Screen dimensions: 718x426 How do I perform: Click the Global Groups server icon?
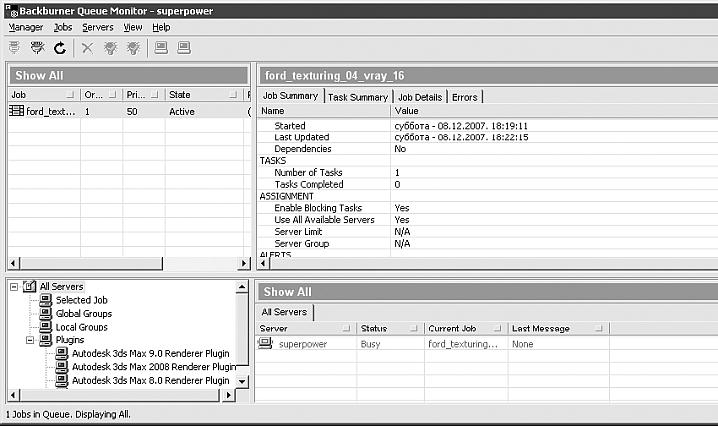click(x=45, y=313)
